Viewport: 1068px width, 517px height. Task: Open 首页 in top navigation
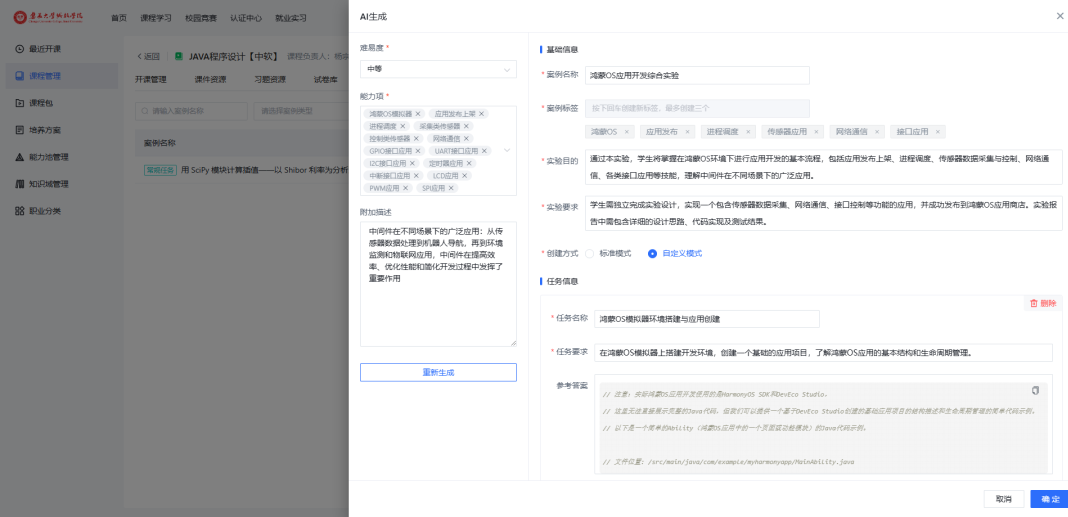tap(119, 18)
